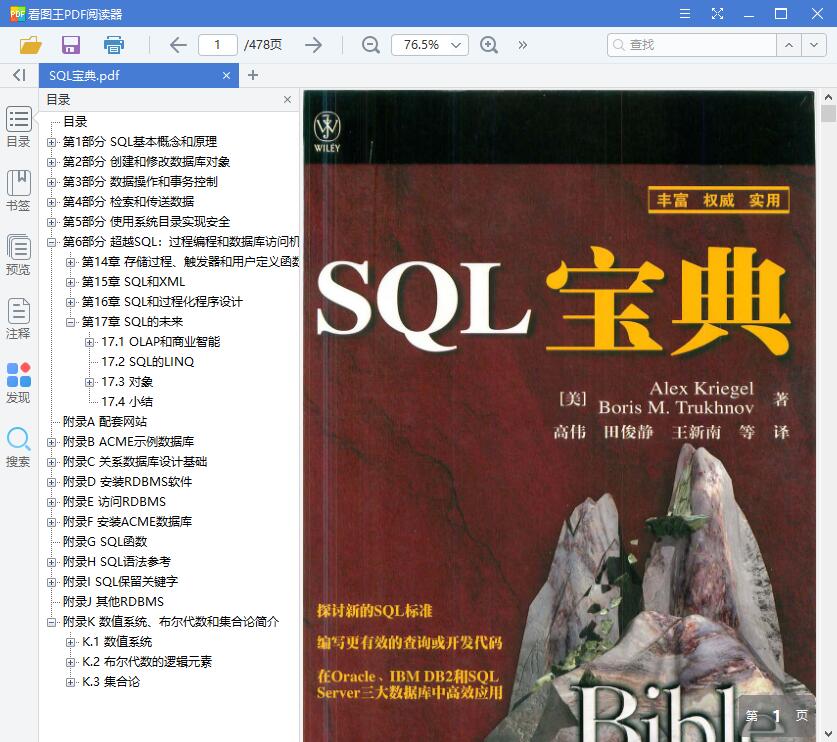Save the document using the floppy disk icon
This screenshot has height=742, width=837.
coord(70,45)
